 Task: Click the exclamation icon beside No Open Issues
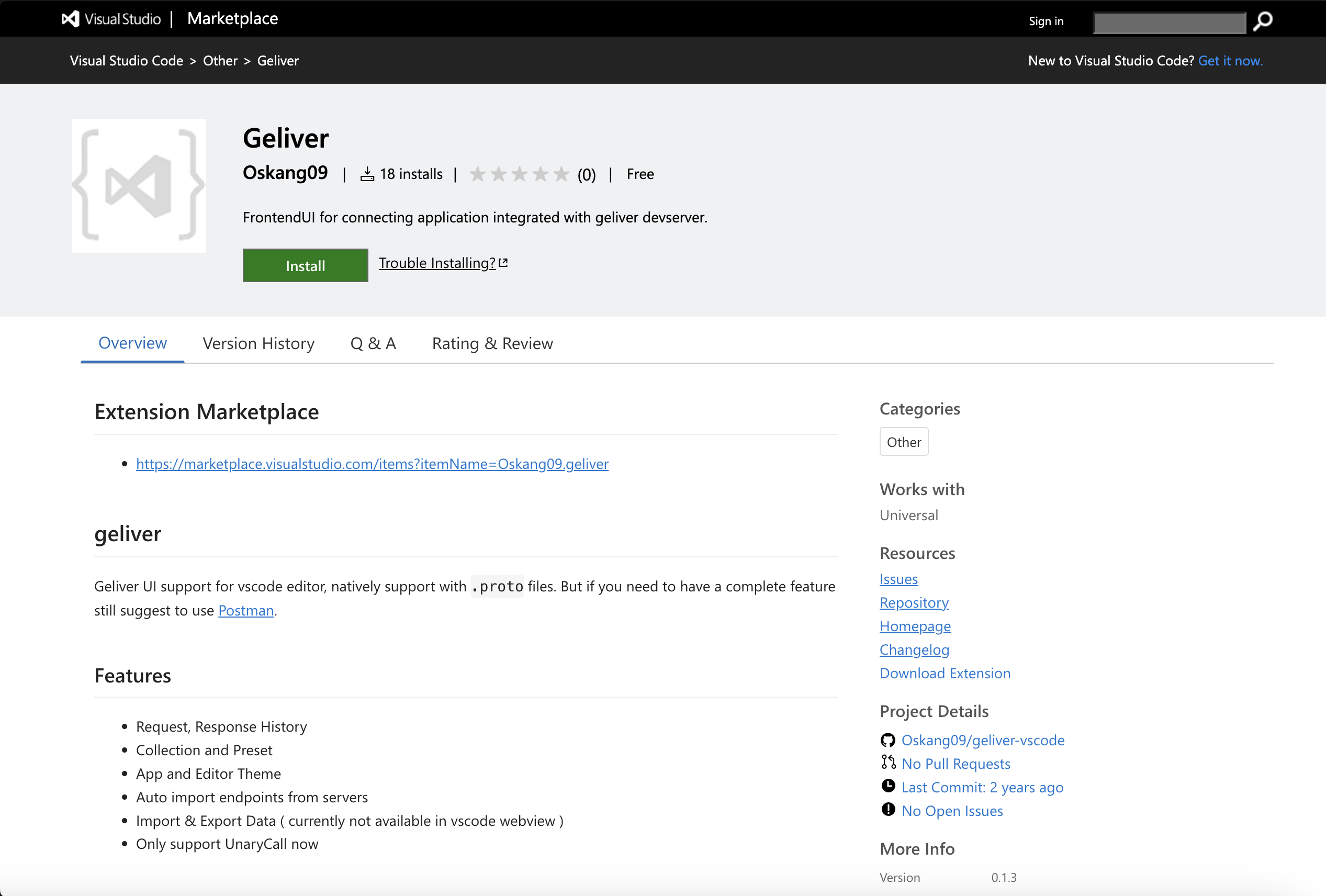889,809
